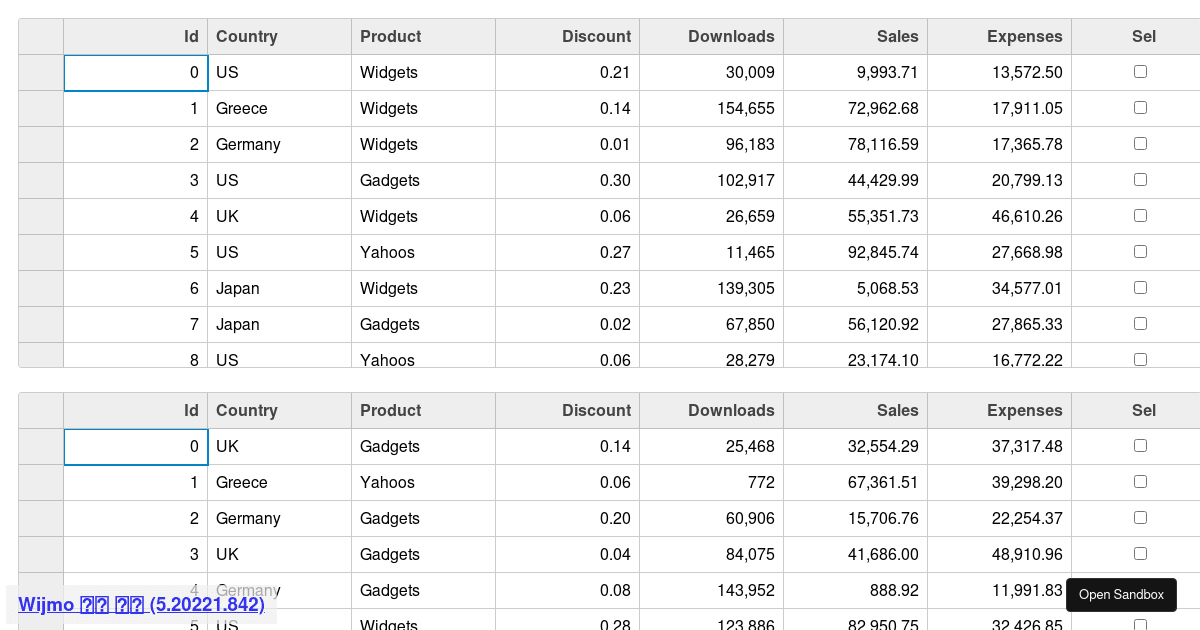1200x630 pixels.
Task: Select the Id 0 cell in second grid
Action: 136,446
